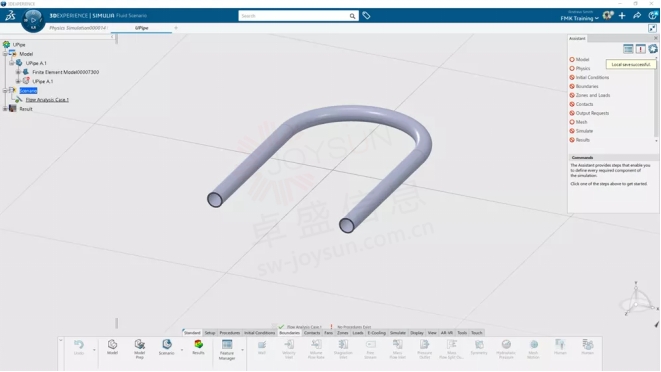Switch to the Boundaries tab
The width and height of the screenshot is (661, 372).
coord(289,333)
